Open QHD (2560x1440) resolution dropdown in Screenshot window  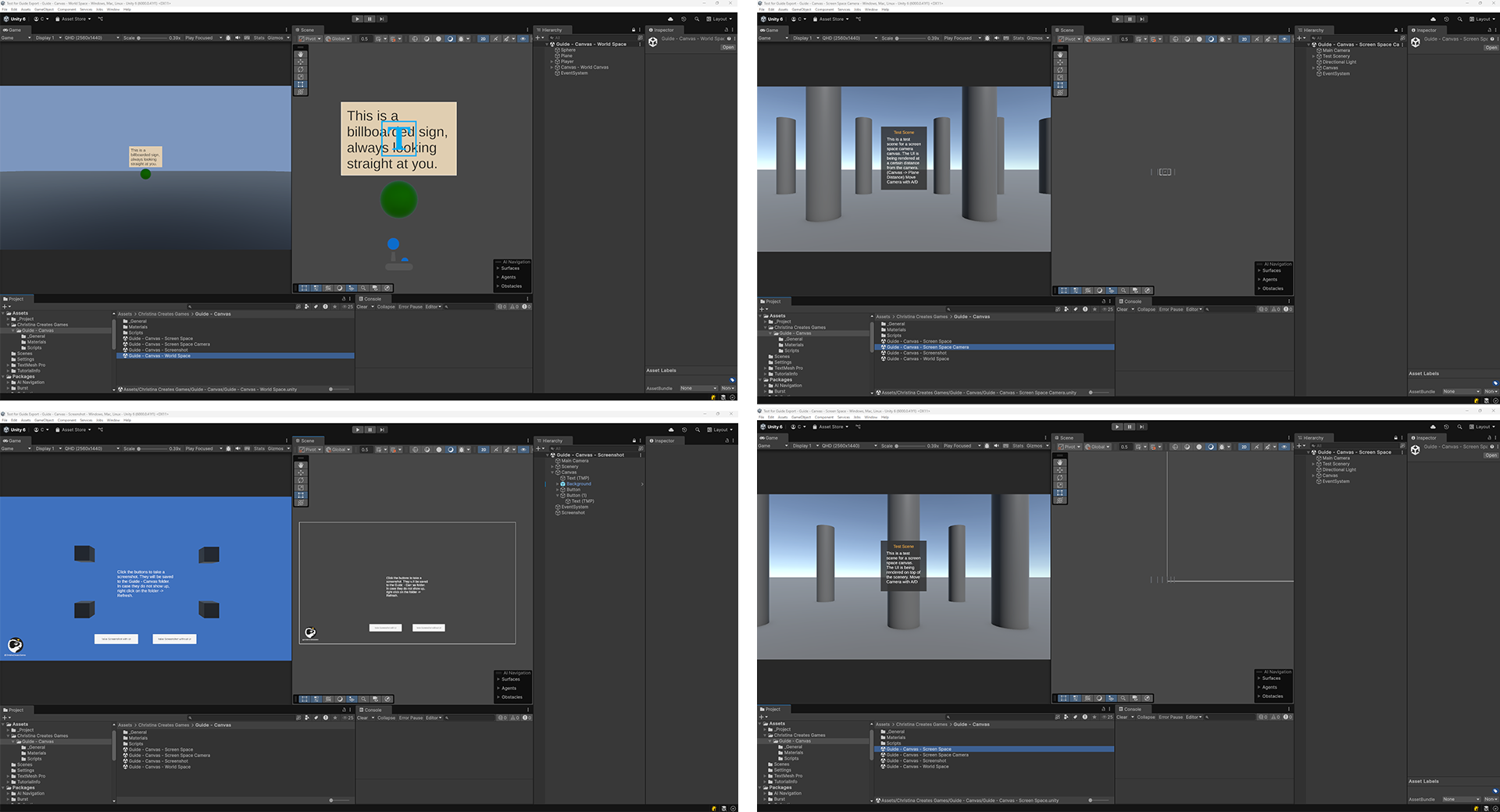[x=91, y=448]
